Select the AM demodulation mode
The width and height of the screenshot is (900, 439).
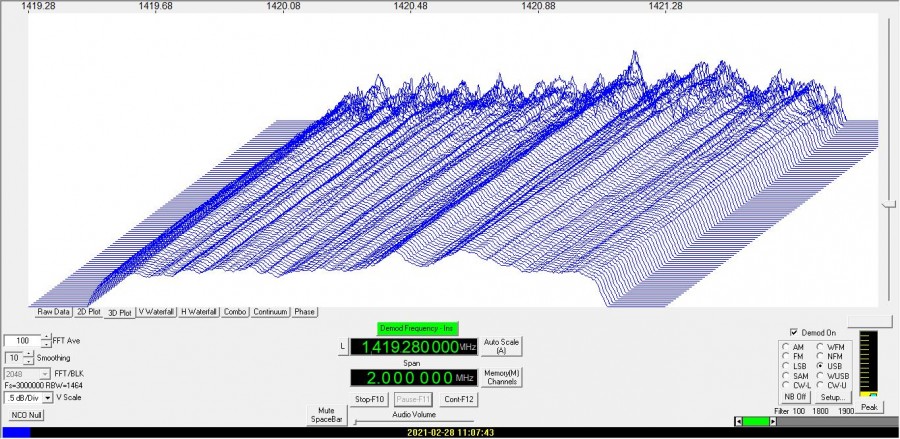(x=784, y=346)
